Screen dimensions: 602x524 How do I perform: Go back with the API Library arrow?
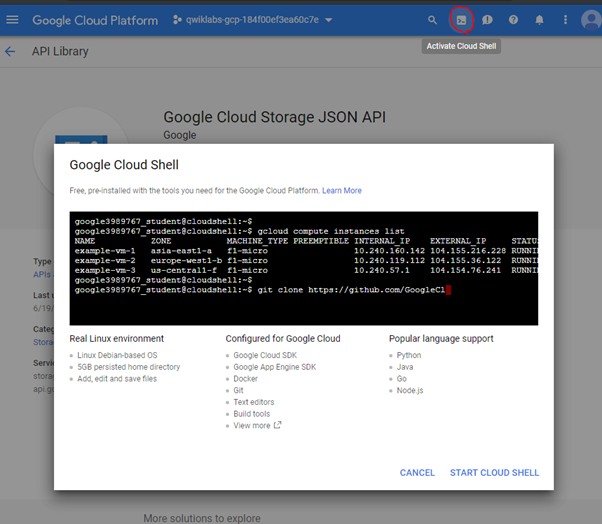click(x=10, y=51)
